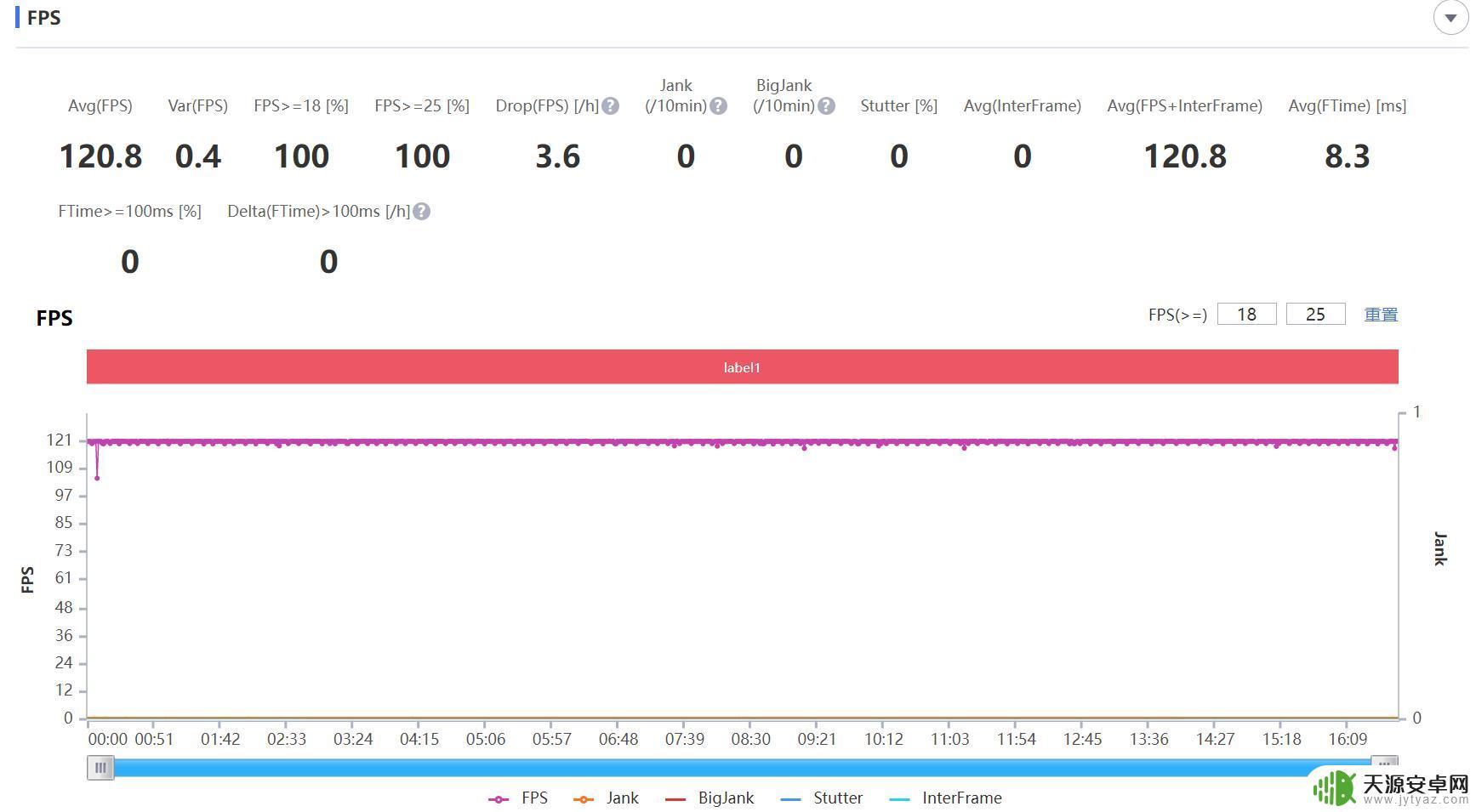Viewport: 1476px width, 812px height.
Task: Click the Avg(FTime) value 8.3
Action: tap(1347, 156)
